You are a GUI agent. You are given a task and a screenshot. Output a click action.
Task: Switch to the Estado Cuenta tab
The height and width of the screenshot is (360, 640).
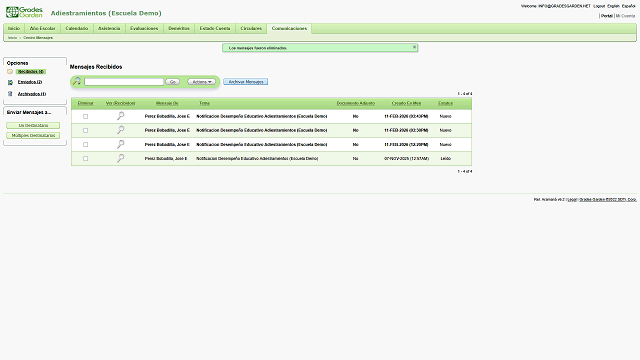pyautogui.click(x=215, y=28)
